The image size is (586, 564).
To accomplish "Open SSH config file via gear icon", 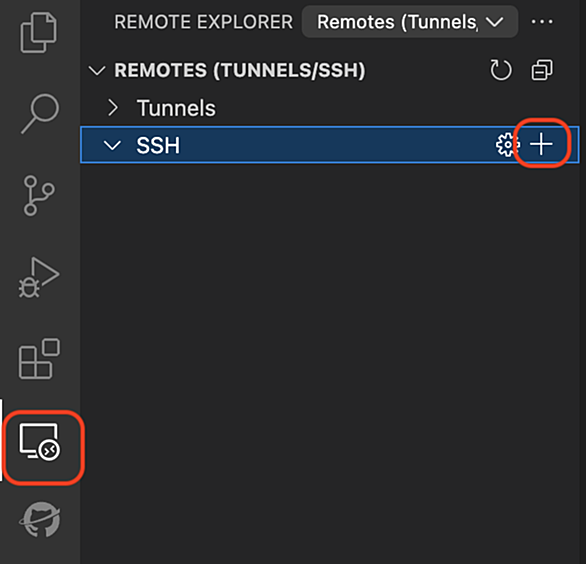I will (508, 145).
